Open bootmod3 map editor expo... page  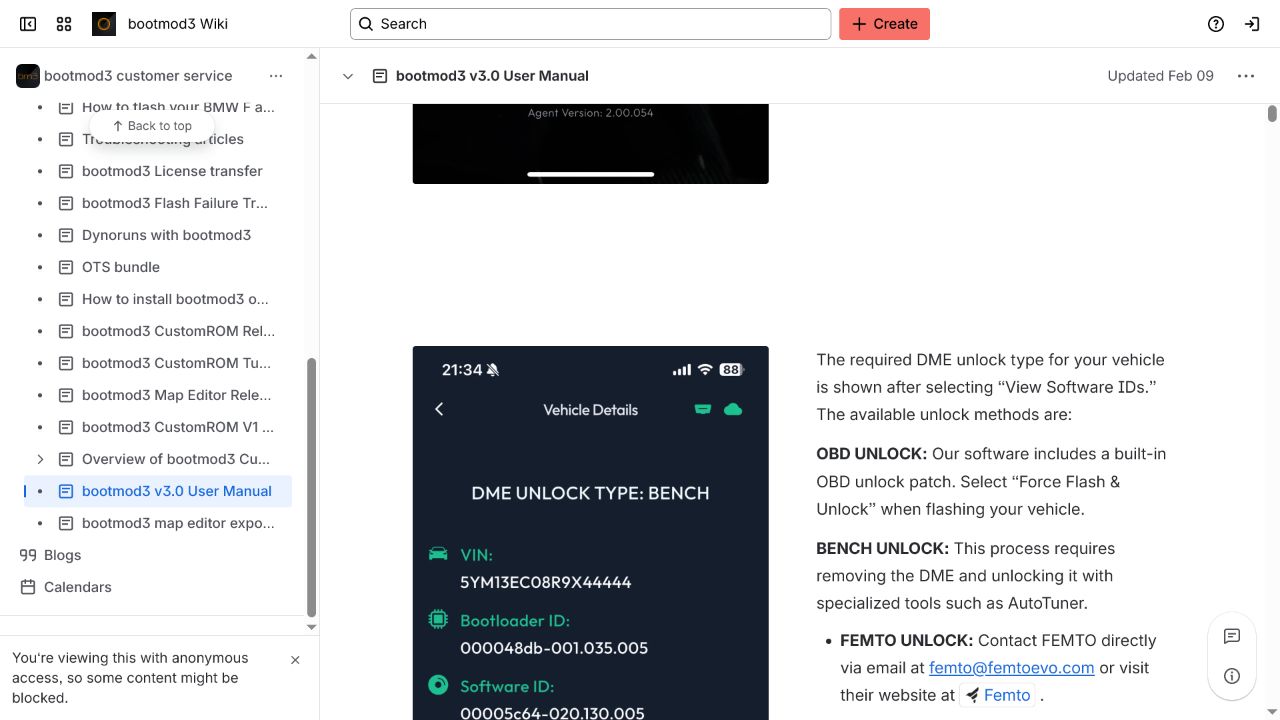(178, 523)
